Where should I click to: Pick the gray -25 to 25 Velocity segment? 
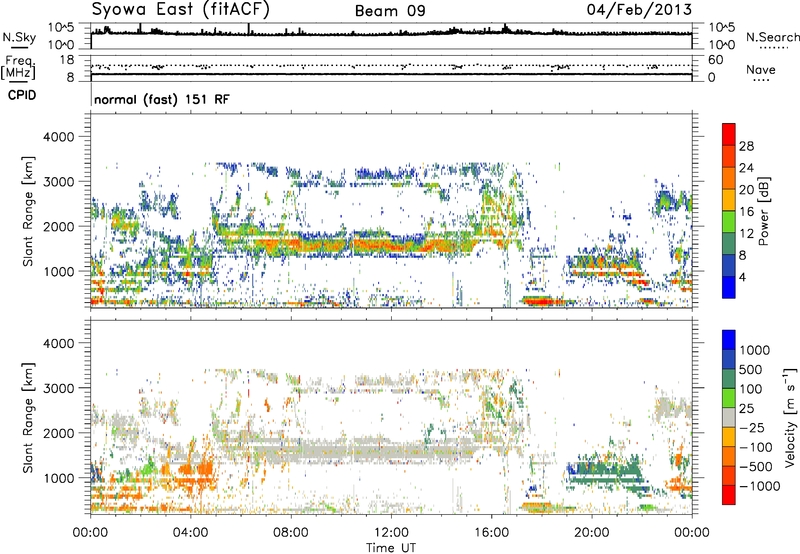[729, 417]
